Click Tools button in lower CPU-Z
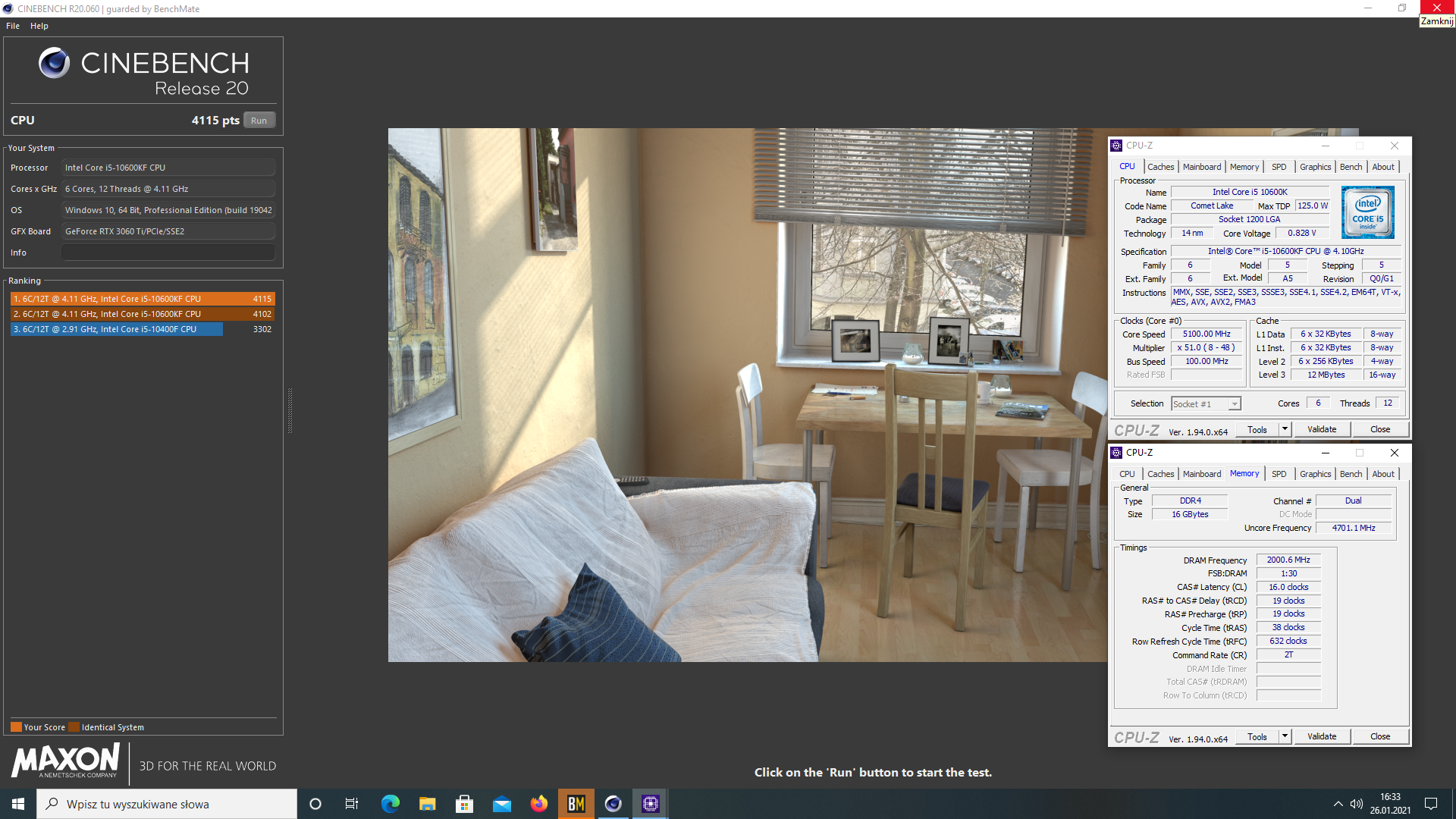 (x=1257, y=737)
